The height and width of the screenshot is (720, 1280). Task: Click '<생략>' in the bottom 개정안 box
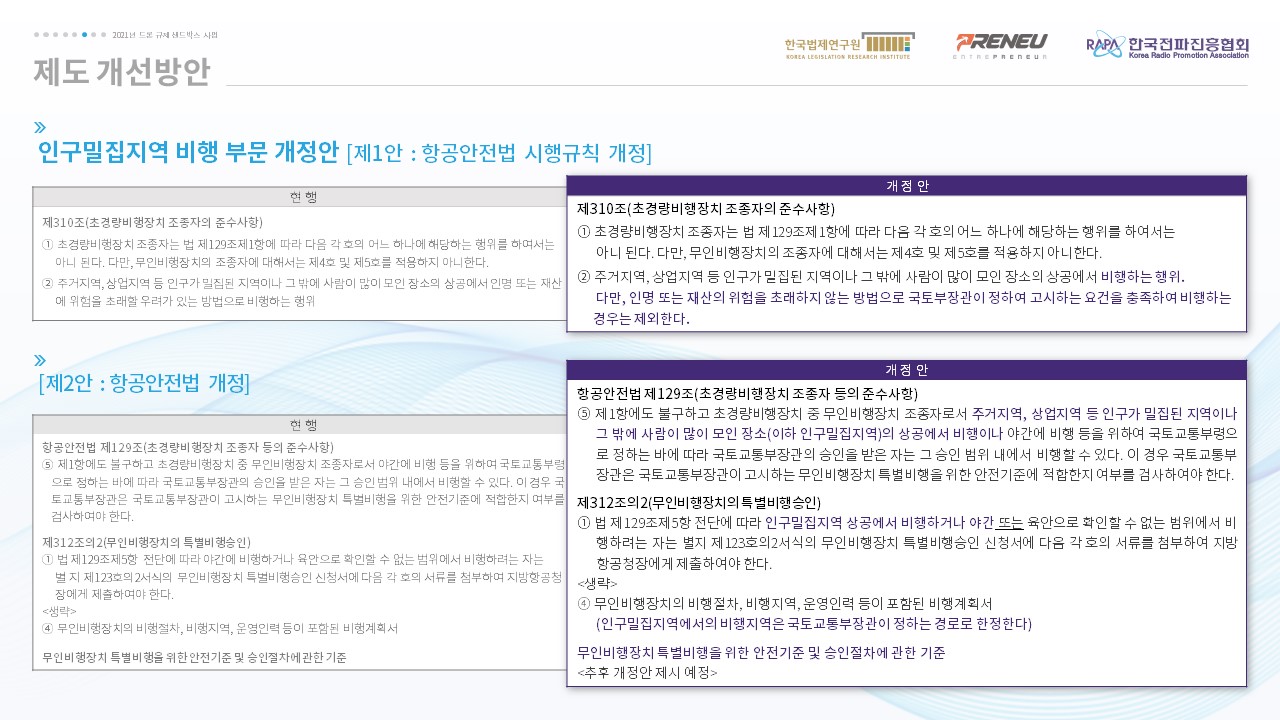(597, 583)
